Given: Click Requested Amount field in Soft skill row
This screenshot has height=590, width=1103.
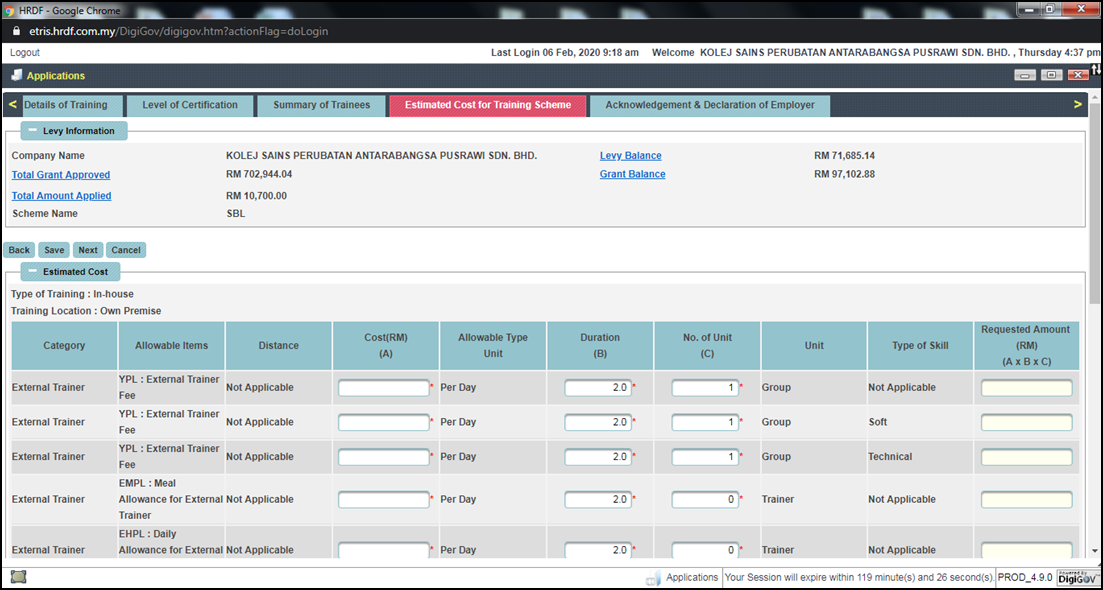Looking at the screenshot, I should (x=1026, y=422).
